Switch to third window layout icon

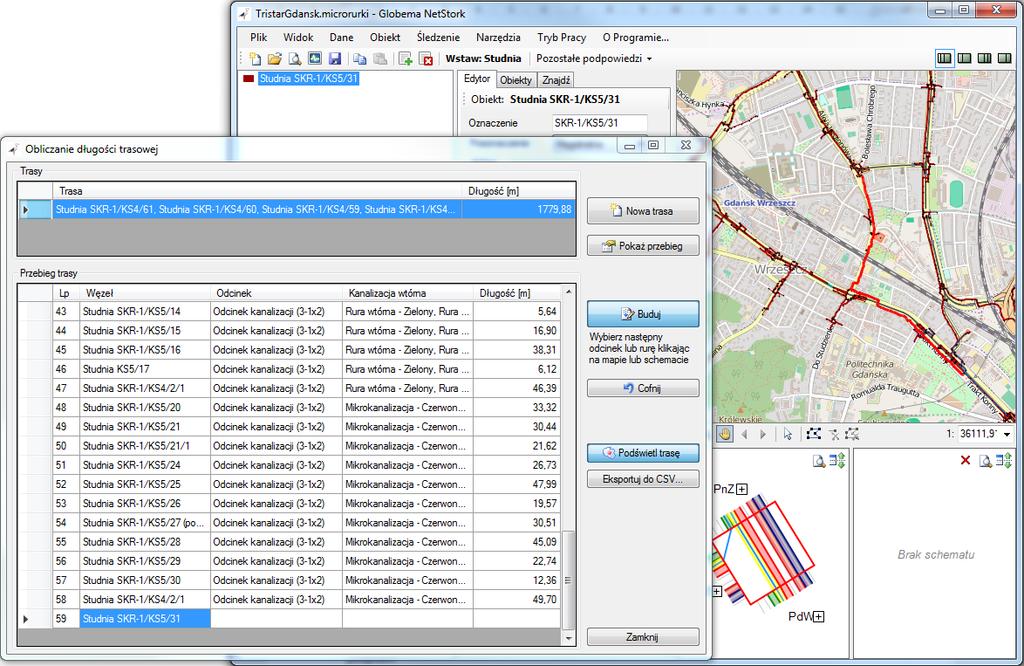tap(985, 58)
